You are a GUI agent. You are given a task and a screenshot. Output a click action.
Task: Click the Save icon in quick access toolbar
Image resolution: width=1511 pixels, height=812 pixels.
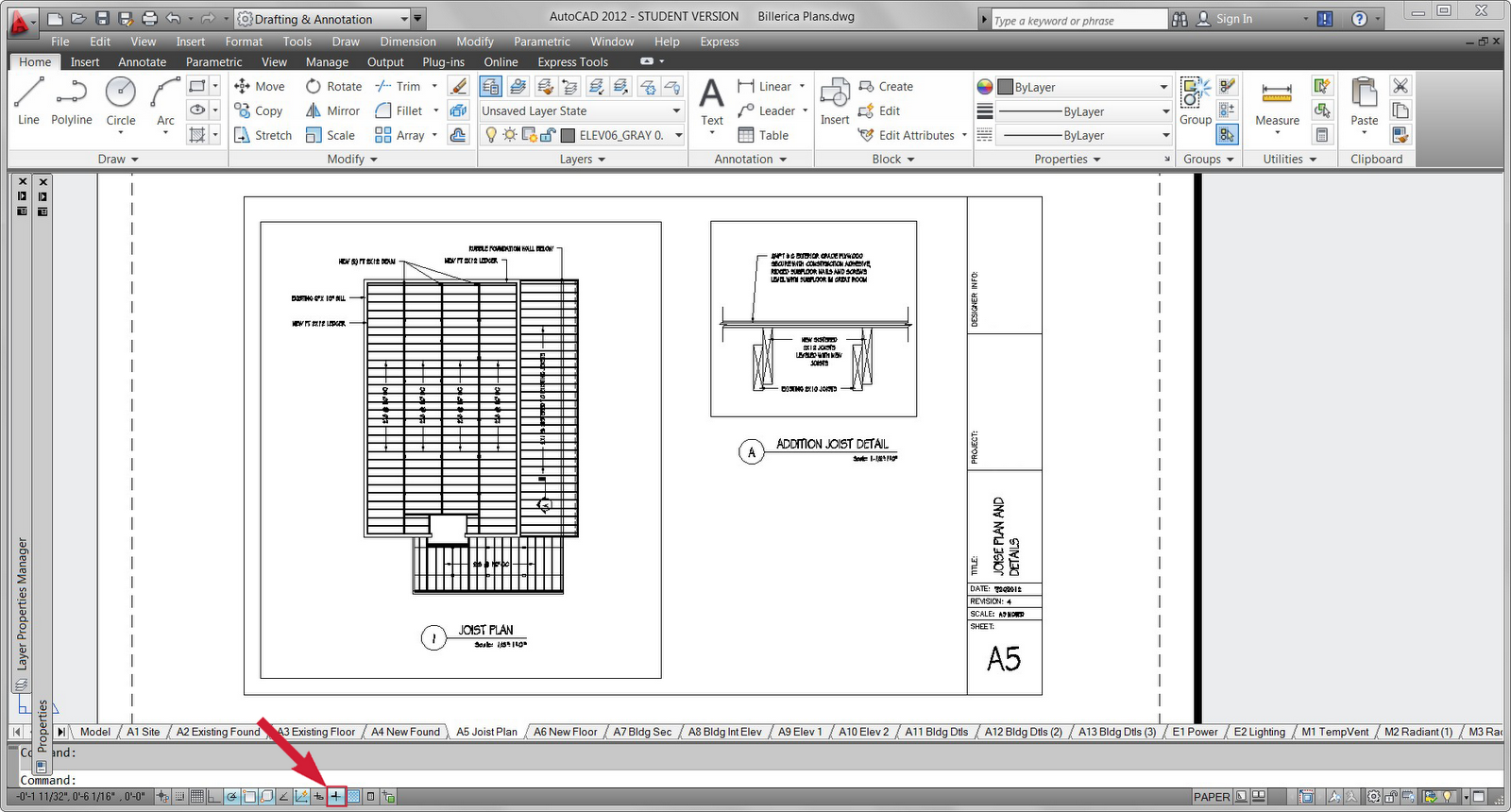coord(102,19)
